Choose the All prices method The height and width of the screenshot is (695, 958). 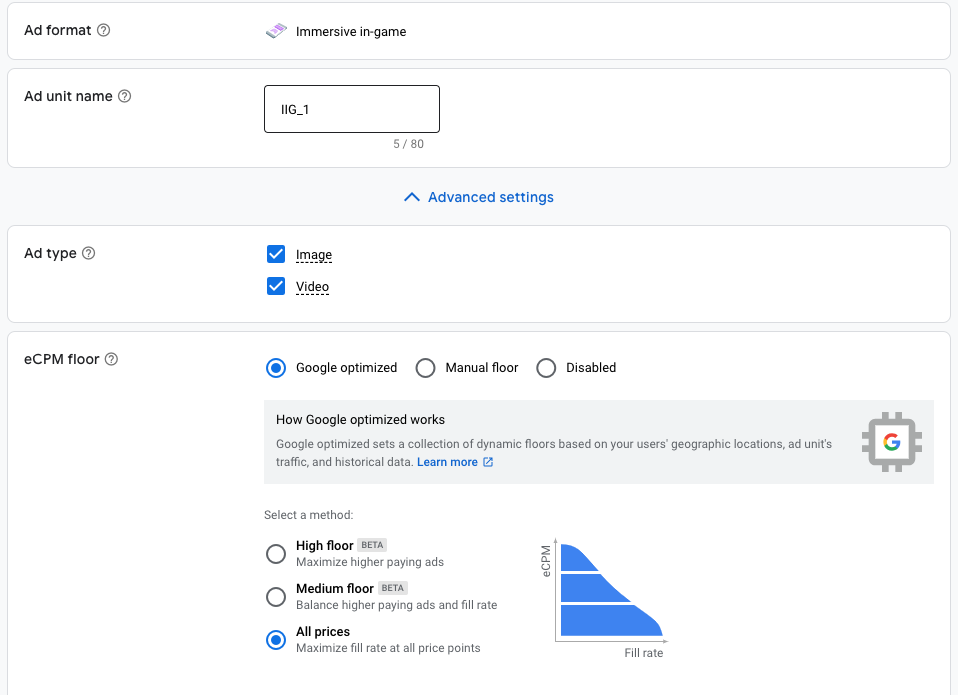click(276, 640)
